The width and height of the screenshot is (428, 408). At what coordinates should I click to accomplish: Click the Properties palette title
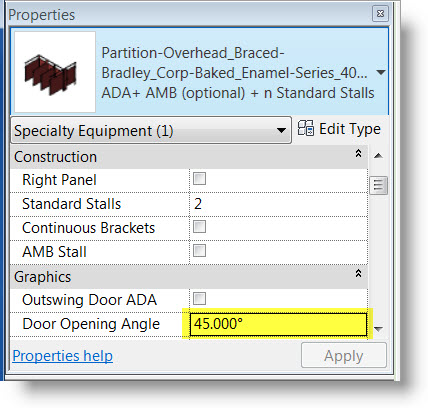42,15
